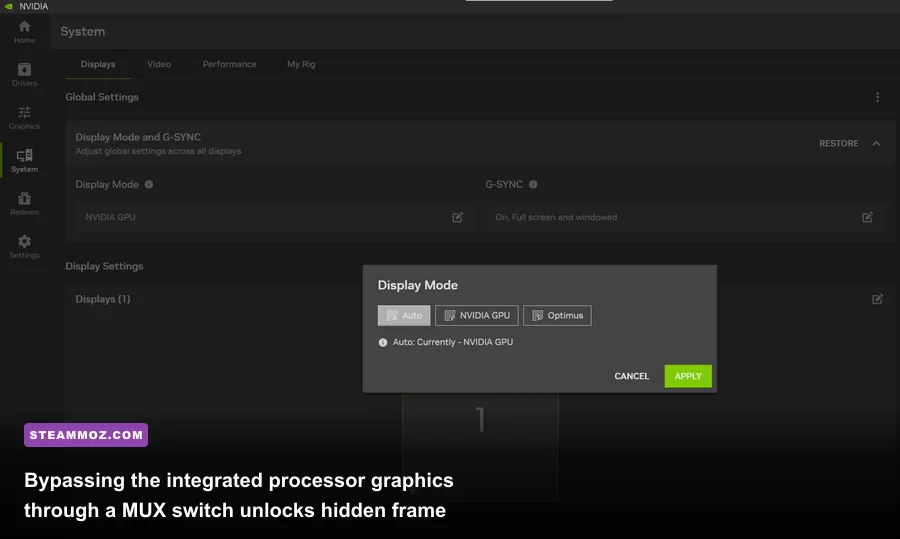Viewport: 900px width, 539px height.
Task: Switch to the Video tab
Action: [158, 64]
